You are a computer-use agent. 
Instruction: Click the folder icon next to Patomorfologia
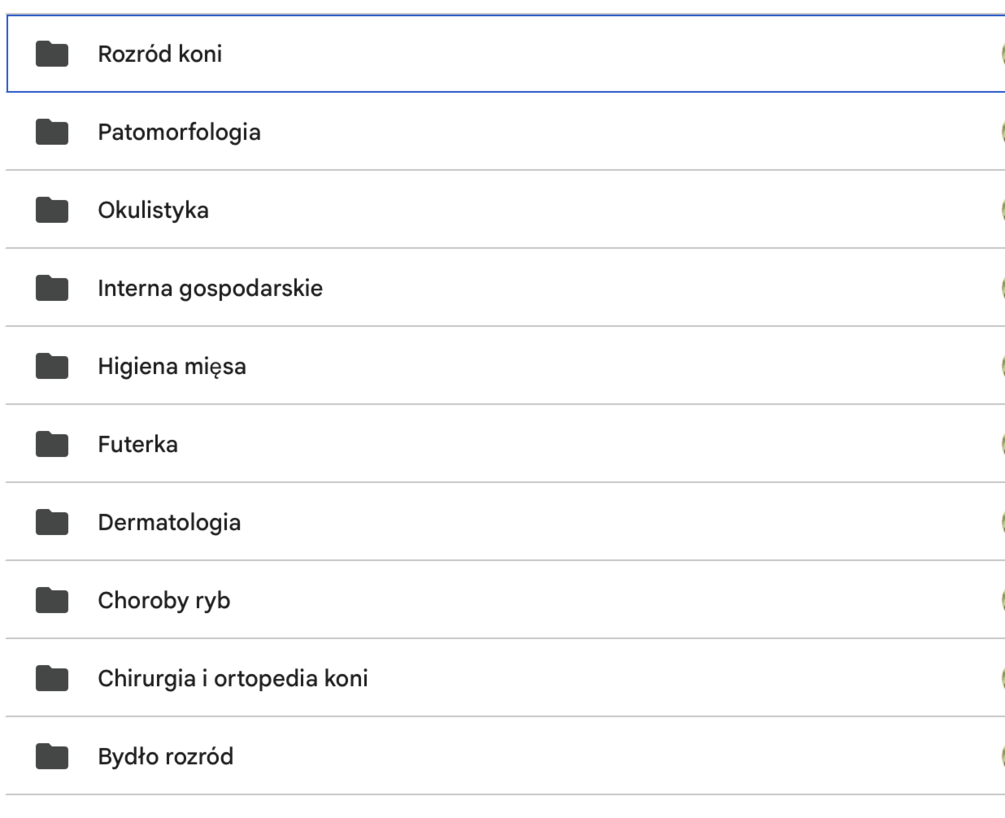click(51, 132)
